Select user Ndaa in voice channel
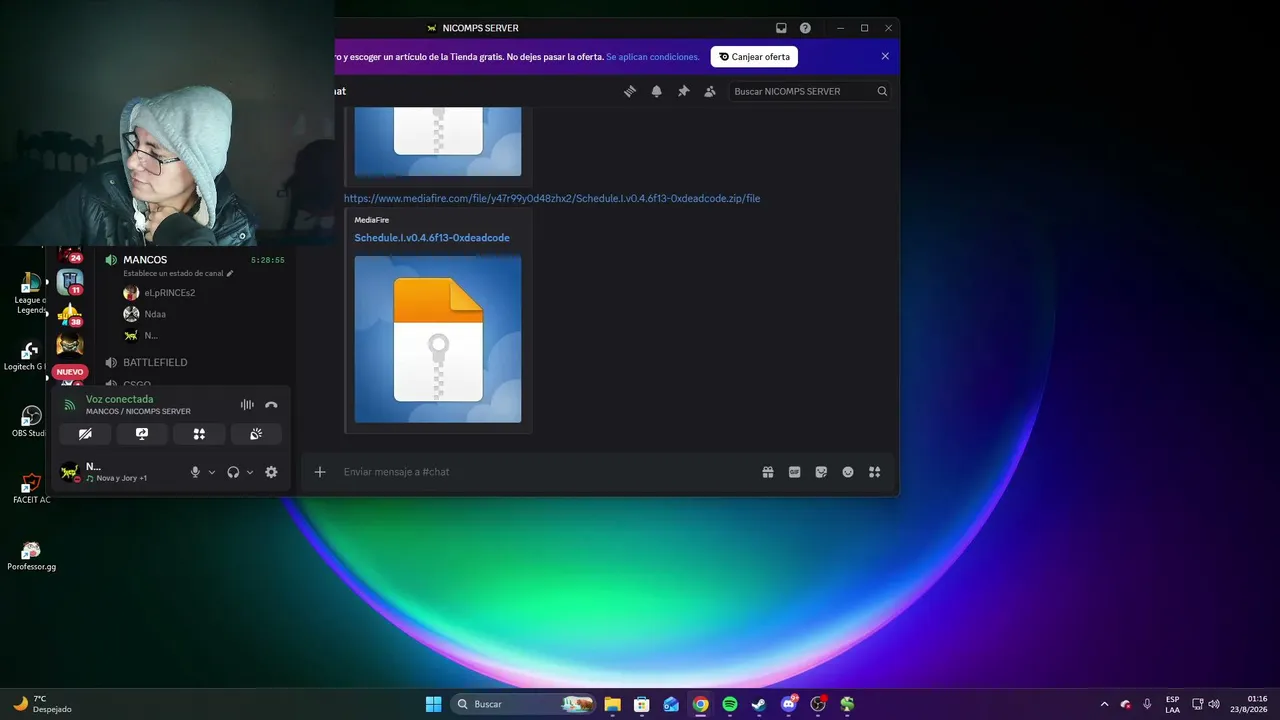Screen dimensions: 1280x720 (x=155, y=314)
